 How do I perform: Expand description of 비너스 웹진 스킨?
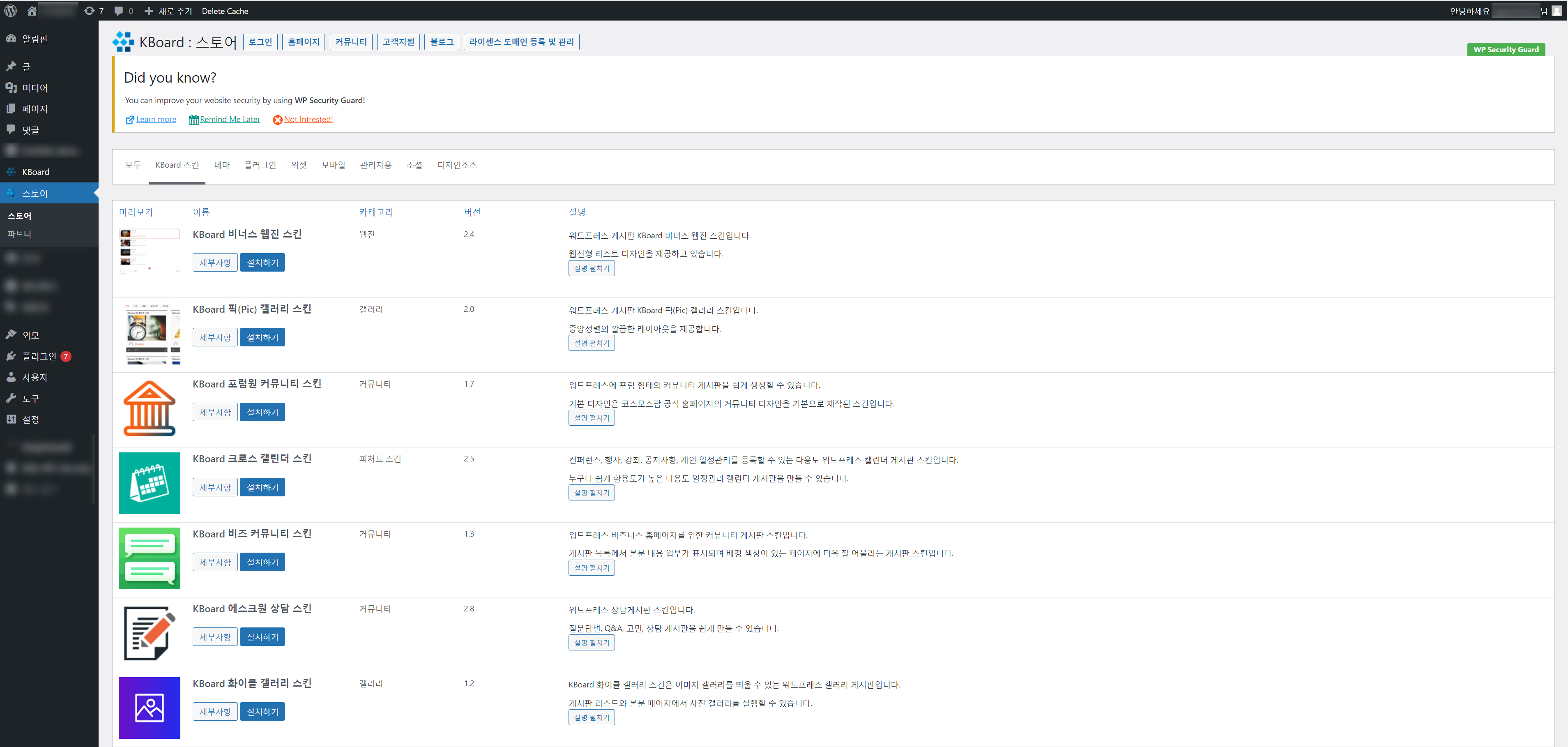(x=591, y=268)
